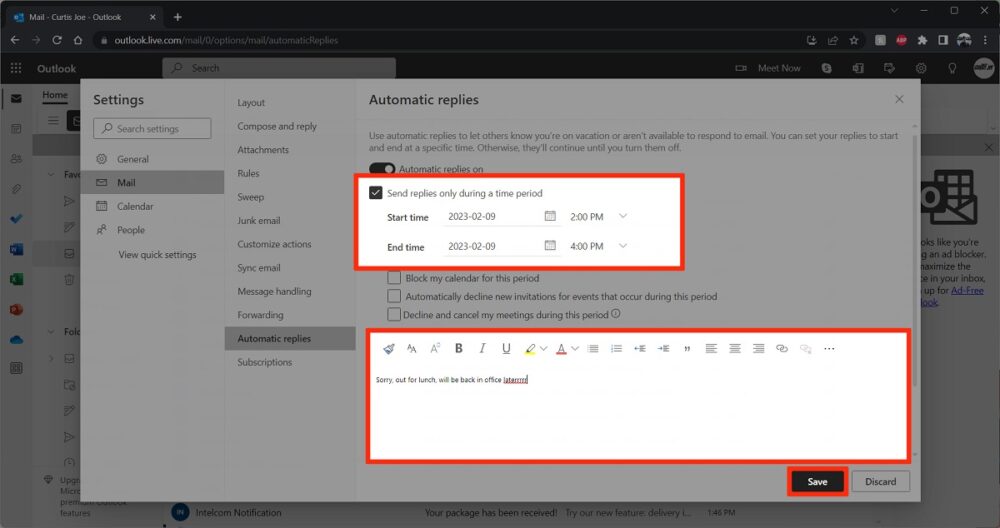Screen dimensions: 1000x528
Task: Open tips lightbulb icon
Action: 952,68
